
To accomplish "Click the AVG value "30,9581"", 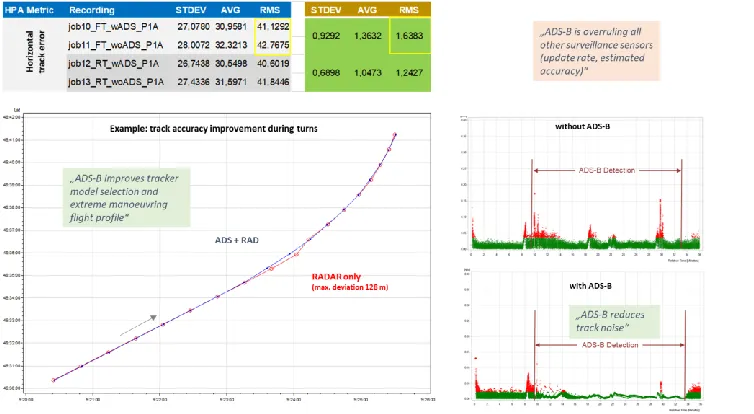I will 231,27.
